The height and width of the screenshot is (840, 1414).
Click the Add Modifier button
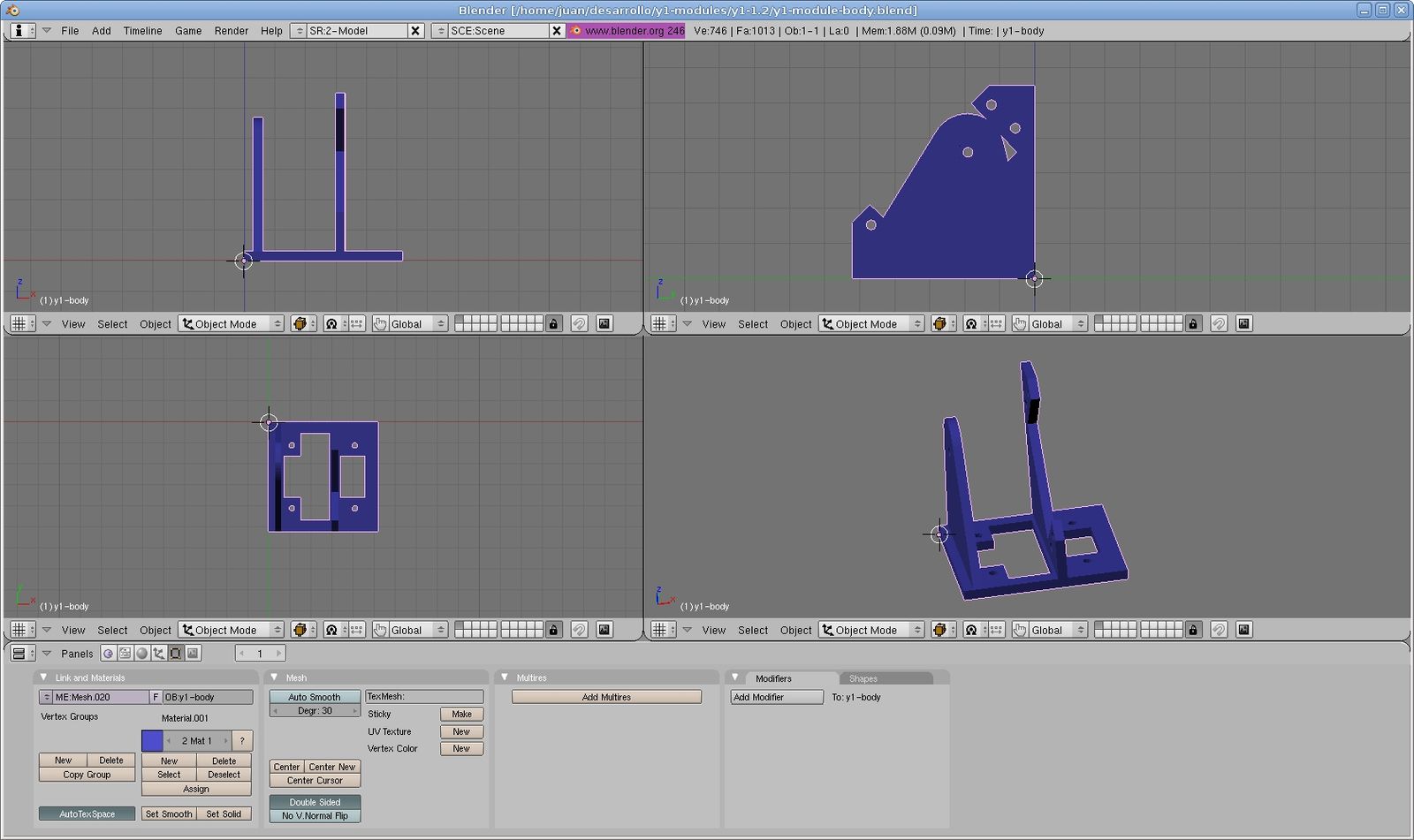(x=776, y=697)
